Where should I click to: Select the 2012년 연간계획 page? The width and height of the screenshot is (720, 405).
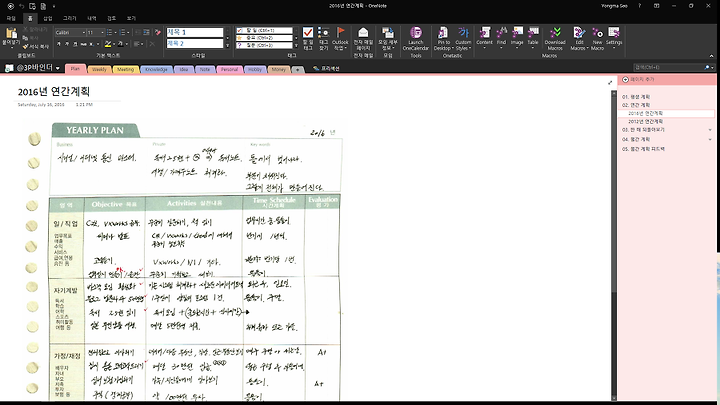point(645,122)
